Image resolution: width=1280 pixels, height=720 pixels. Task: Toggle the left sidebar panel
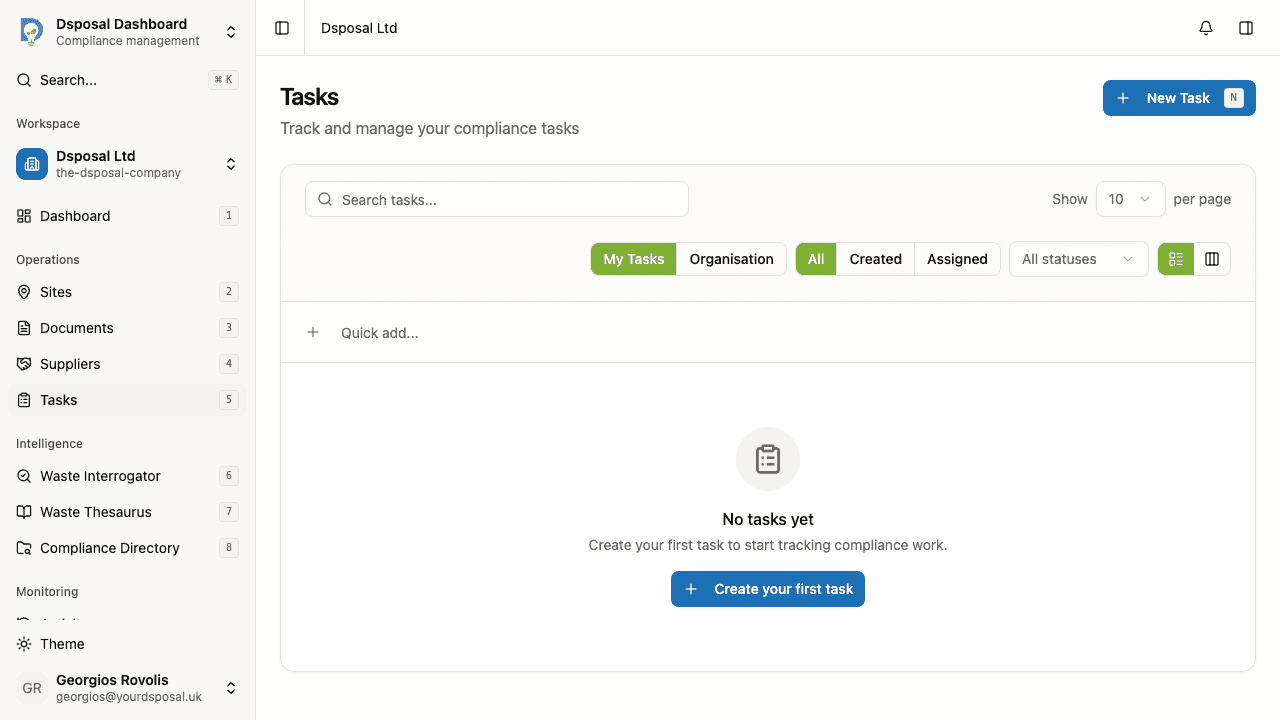pyautogui.click(x=281, y=28)
